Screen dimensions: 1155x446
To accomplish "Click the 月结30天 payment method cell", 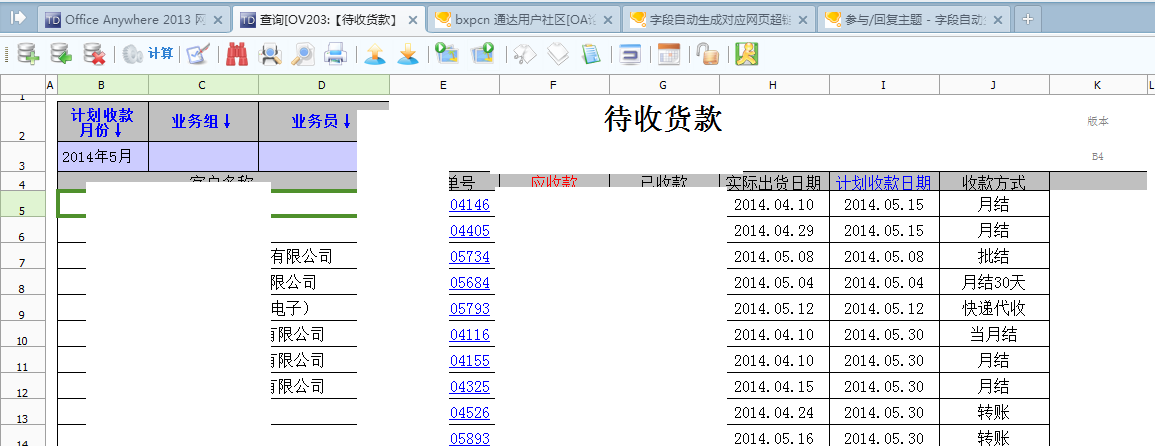I will click(994, 282).
